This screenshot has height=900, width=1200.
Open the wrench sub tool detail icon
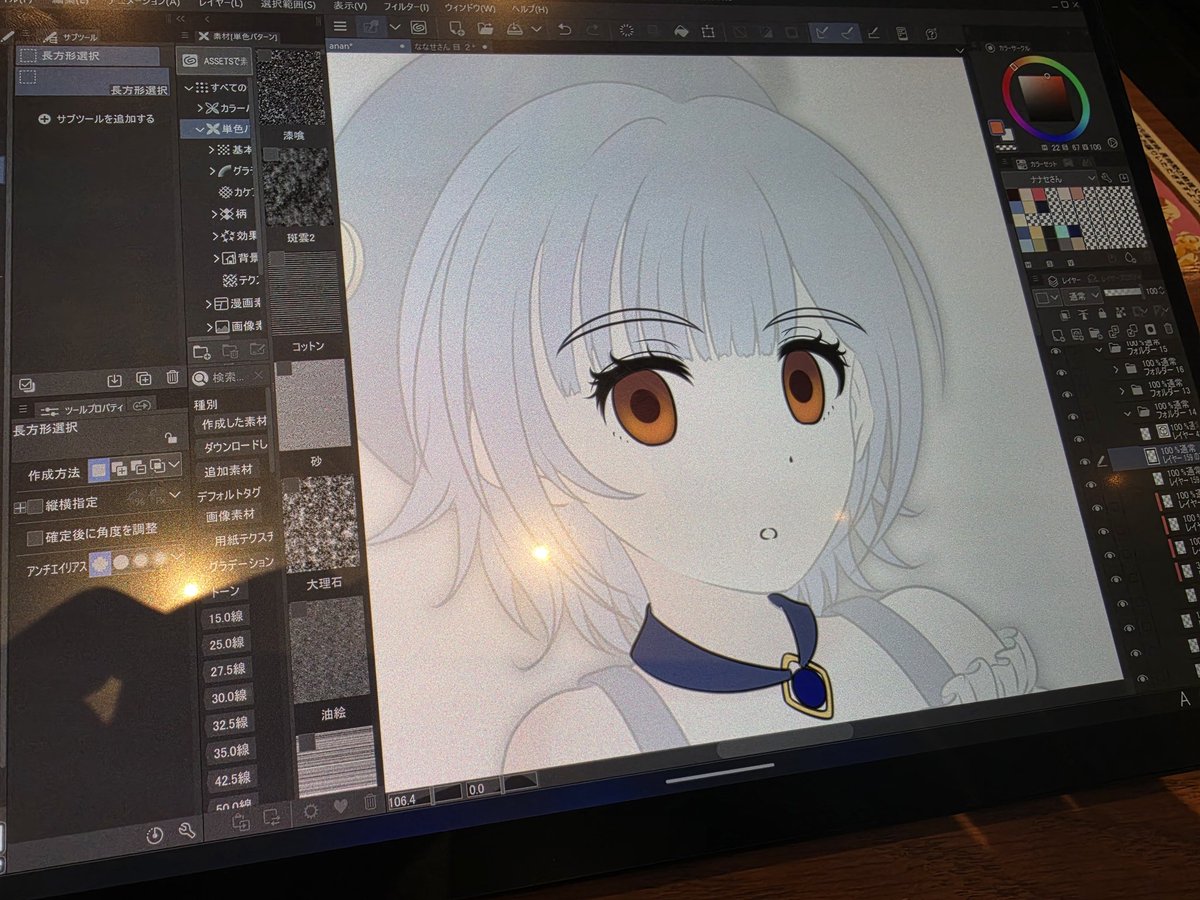pyautogui.click(x=186, y=832)
